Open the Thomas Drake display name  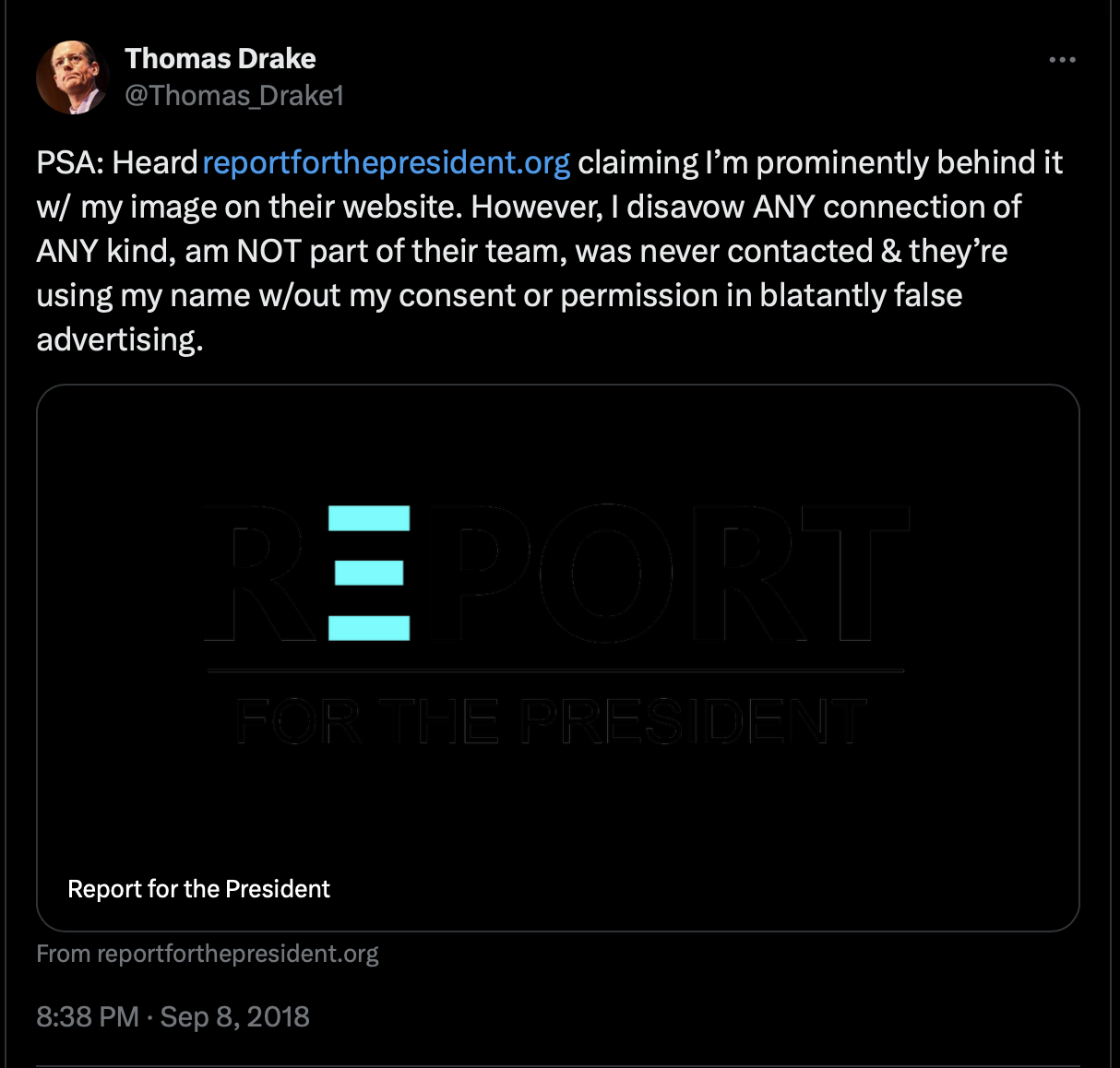point(220,59)
